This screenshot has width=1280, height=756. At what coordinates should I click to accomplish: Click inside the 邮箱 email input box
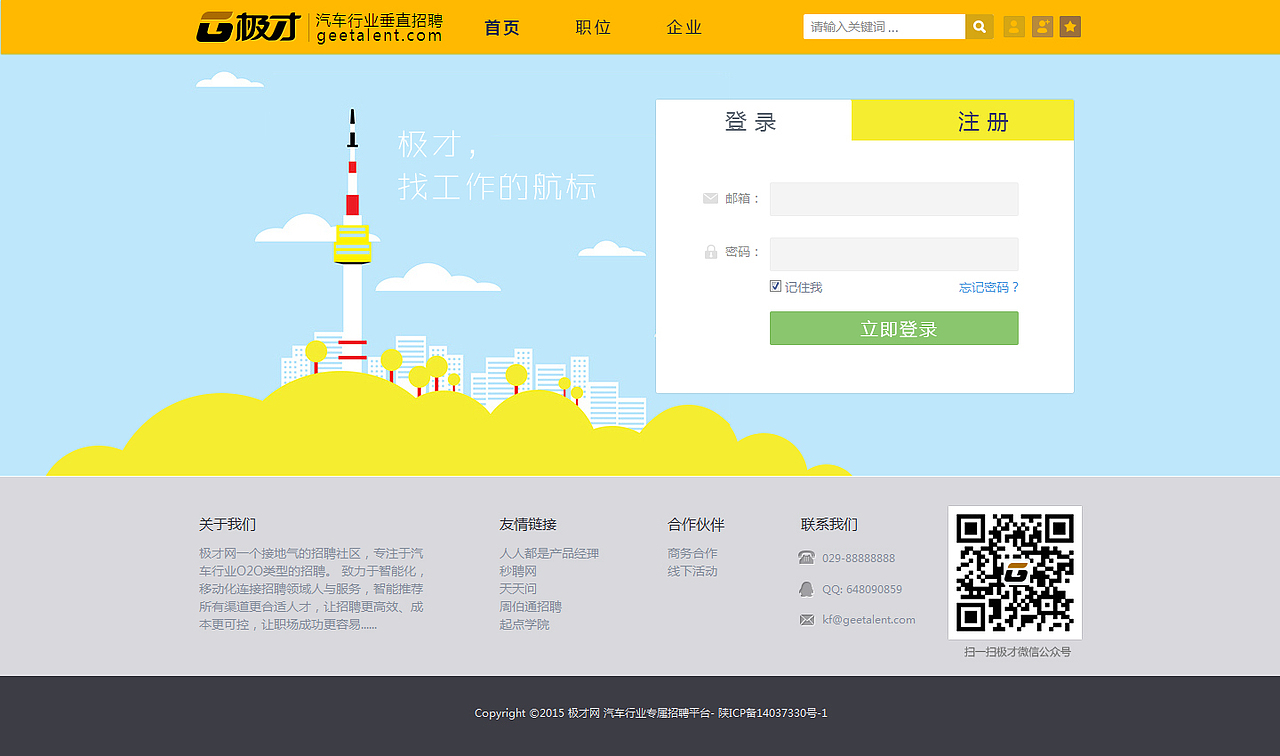click(x=893, y=198)
